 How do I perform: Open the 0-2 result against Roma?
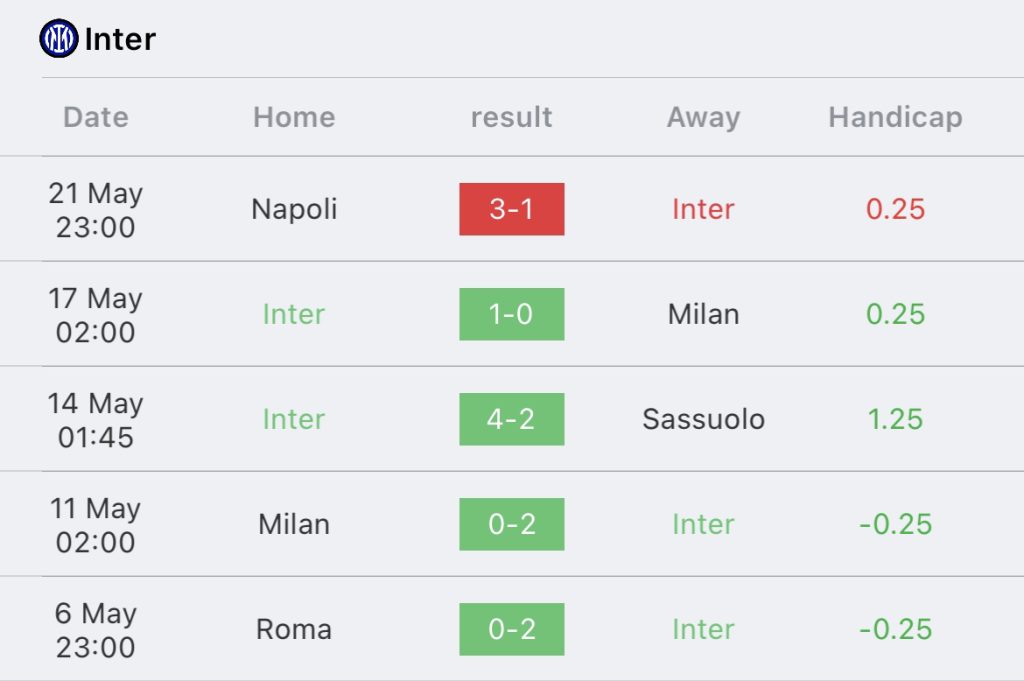click(x=511, y=629)
